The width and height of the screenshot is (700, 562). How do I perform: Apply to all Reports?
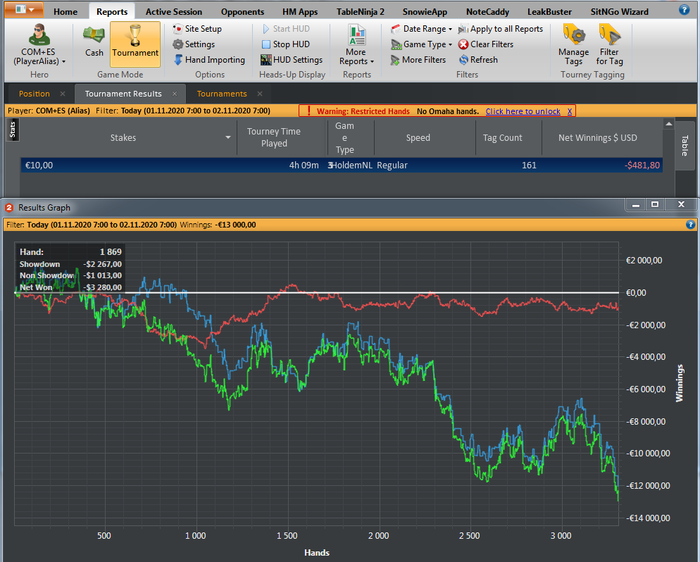(501, 29)
